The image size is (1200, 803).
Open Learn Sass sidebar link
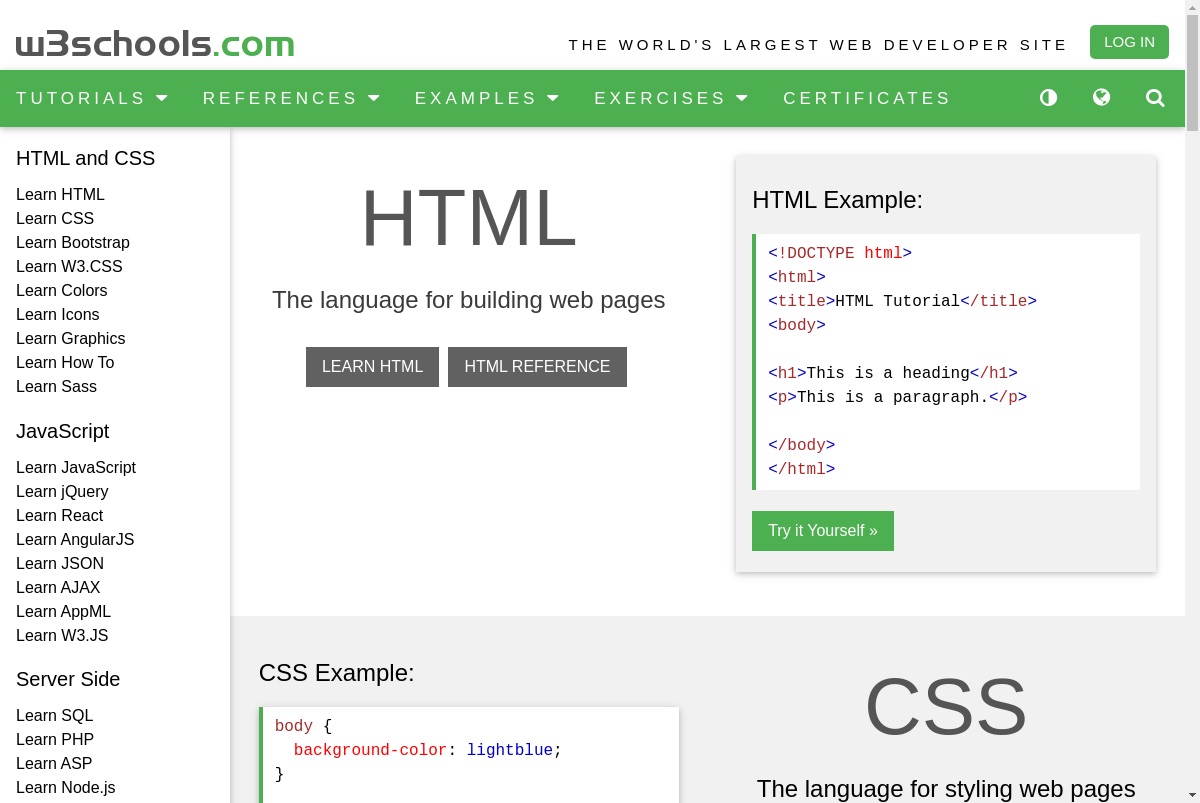(56, 387)
